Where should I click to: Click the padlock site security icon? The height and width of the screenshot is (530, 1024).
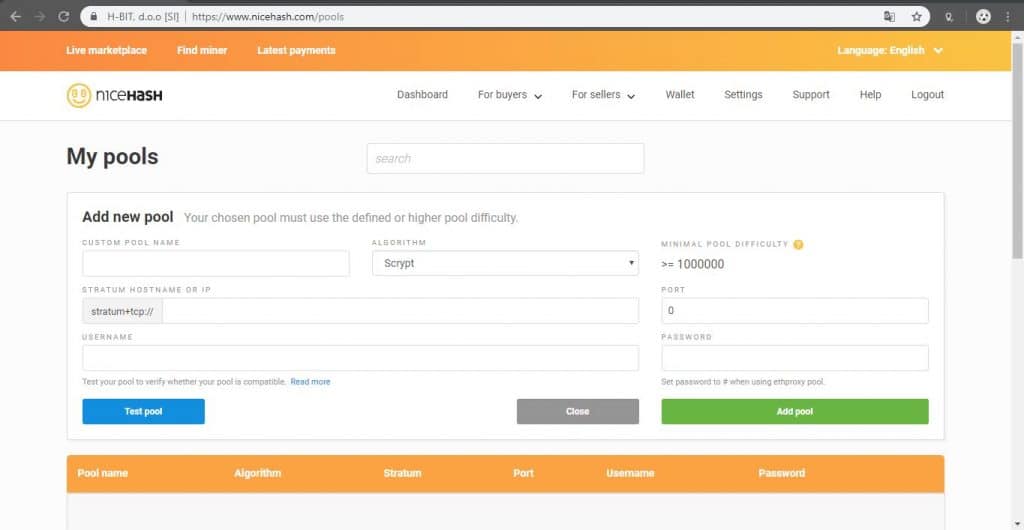[94, 17]
